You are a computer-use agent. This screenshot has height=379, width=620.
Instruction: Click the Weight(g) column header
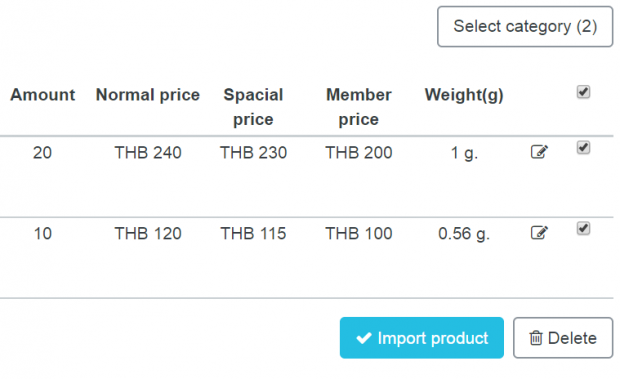tap(464, 96)
